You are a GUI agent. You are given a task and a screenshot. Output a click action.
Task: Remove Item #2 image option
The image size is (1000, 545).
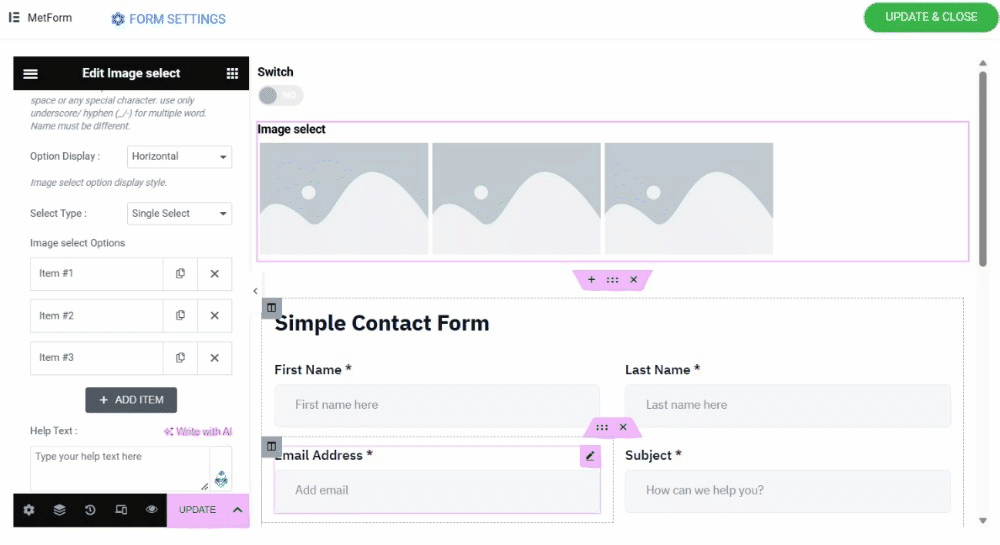click(x=214, y=316)
